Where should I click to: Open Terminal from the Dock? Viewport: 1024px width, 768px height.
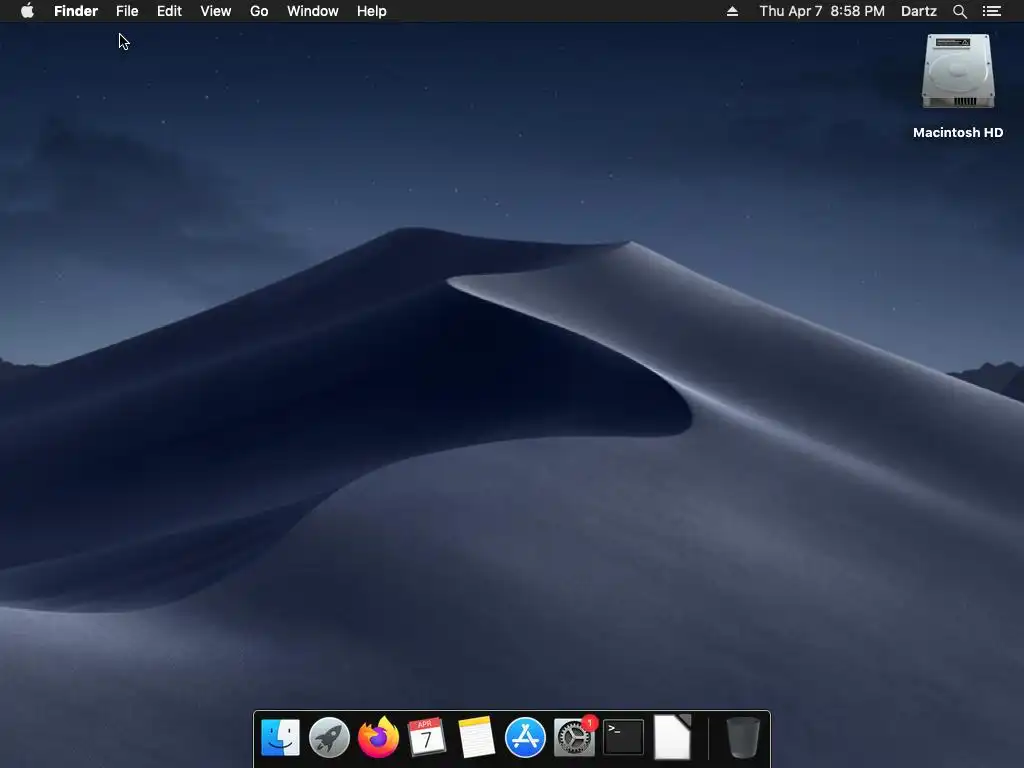coord(623,737)
